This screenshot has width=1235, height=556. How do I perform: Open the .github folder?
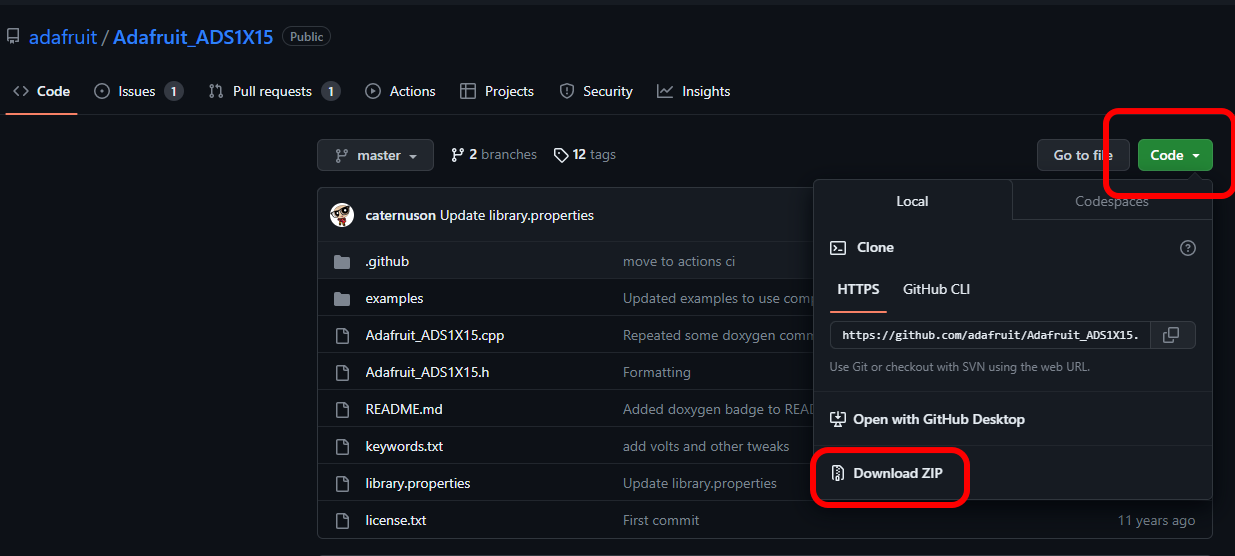[387, 261]
